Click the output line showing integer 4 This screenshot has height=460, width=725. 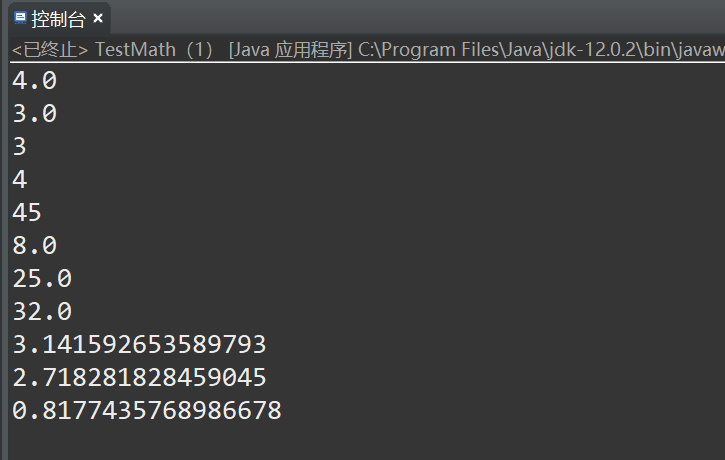19,180
